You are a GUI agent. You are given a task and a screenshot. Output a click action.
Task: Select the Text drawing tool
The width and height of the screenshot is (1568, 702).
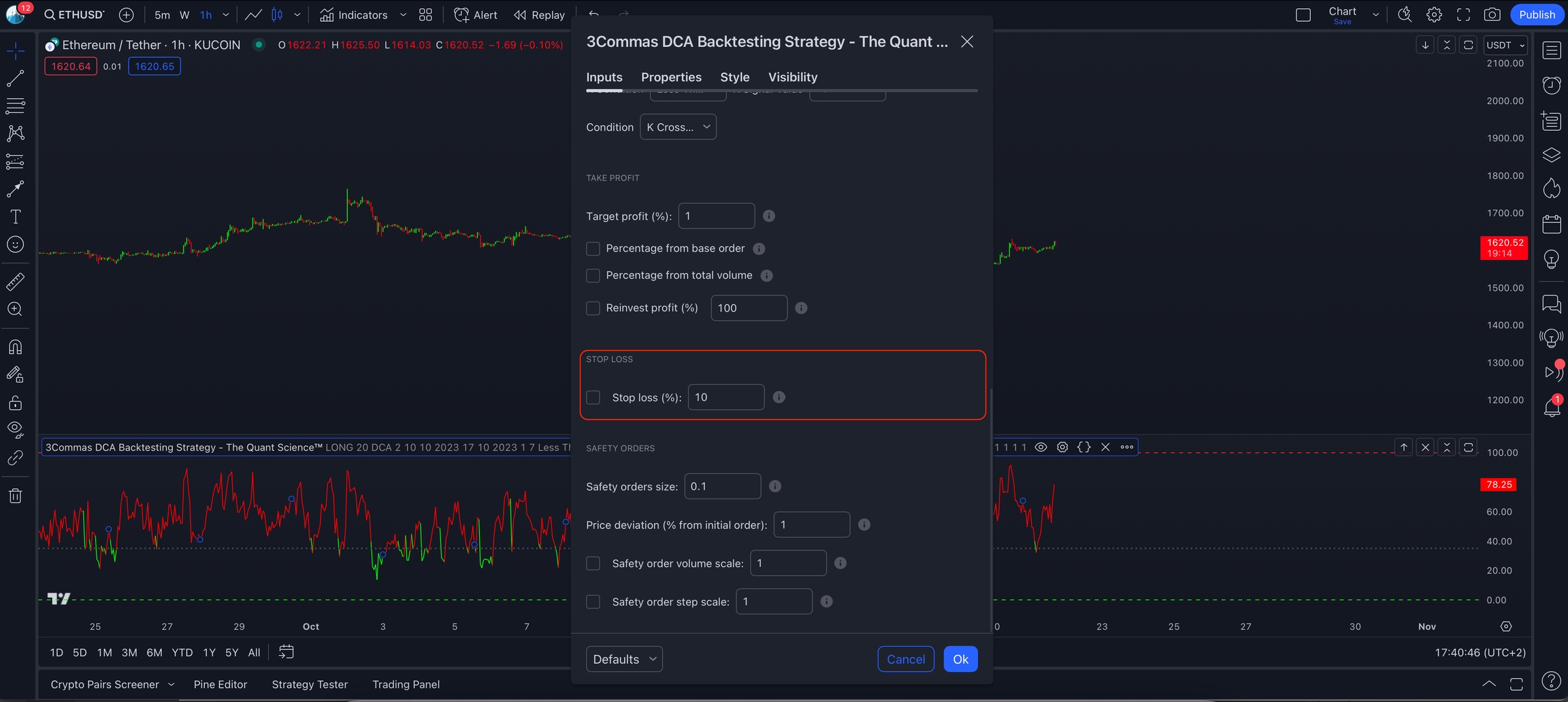coord(15,217)
